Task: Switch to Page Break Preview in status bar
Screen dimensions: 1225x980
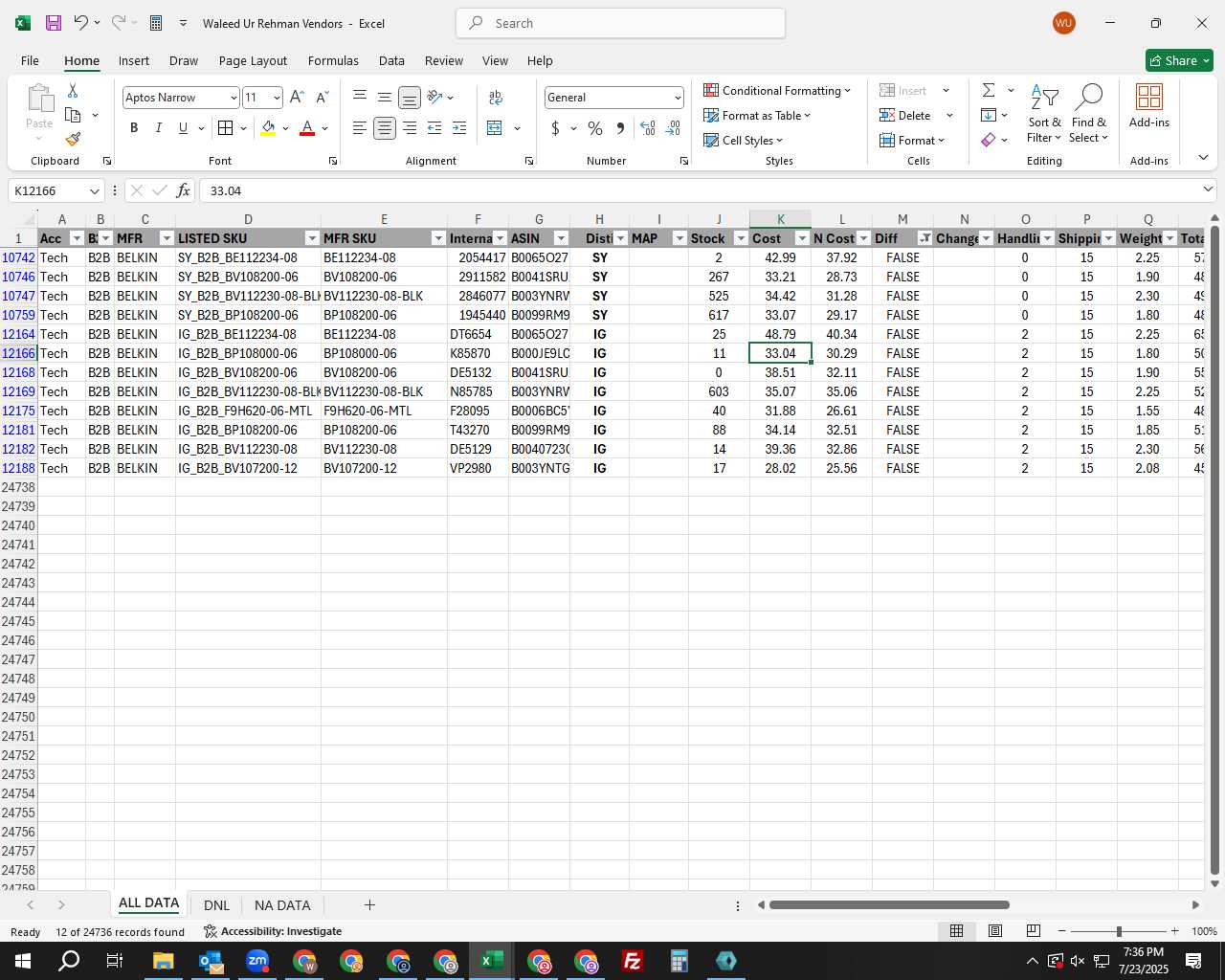Action: (1033, 931)
